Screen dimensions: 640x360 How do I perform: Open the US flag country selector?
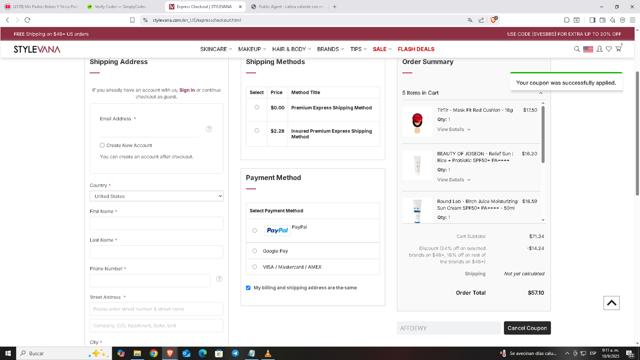(588, 49)
